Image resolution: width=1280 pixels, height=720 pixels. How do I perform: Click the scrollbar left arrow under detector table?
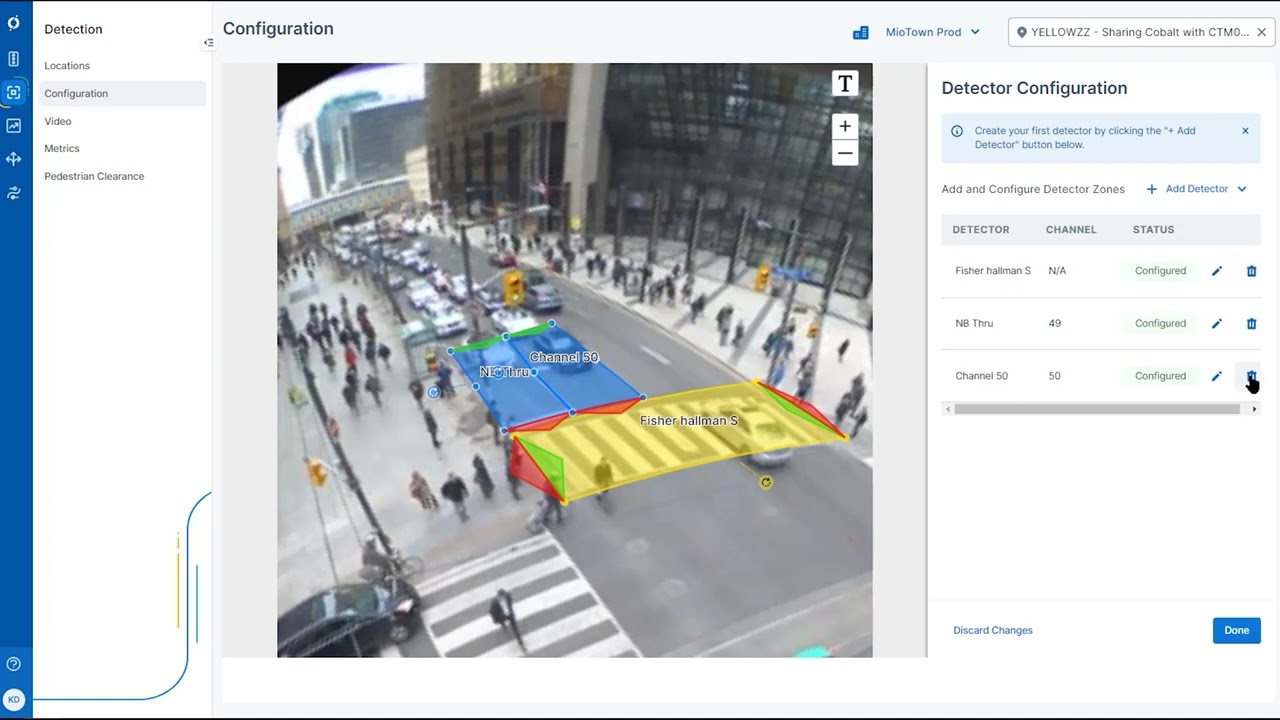tap(946, 409)
